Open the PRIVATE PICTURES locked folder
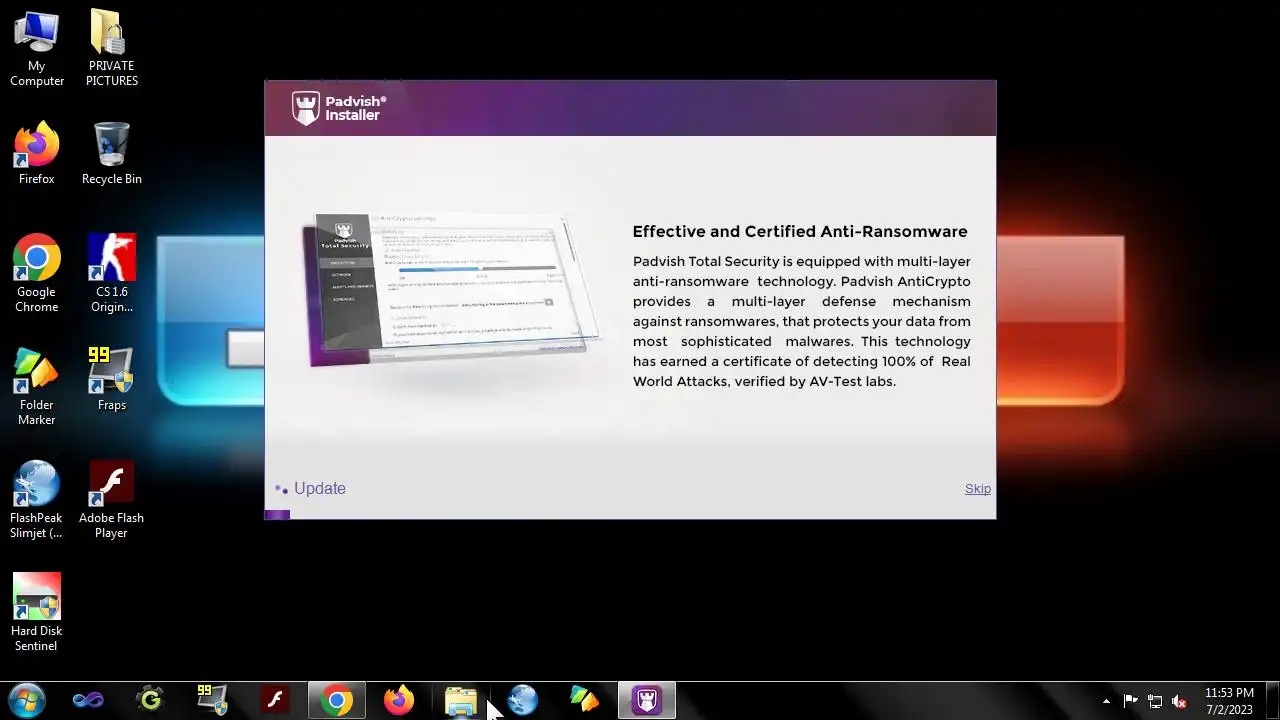 coord(111,48)
